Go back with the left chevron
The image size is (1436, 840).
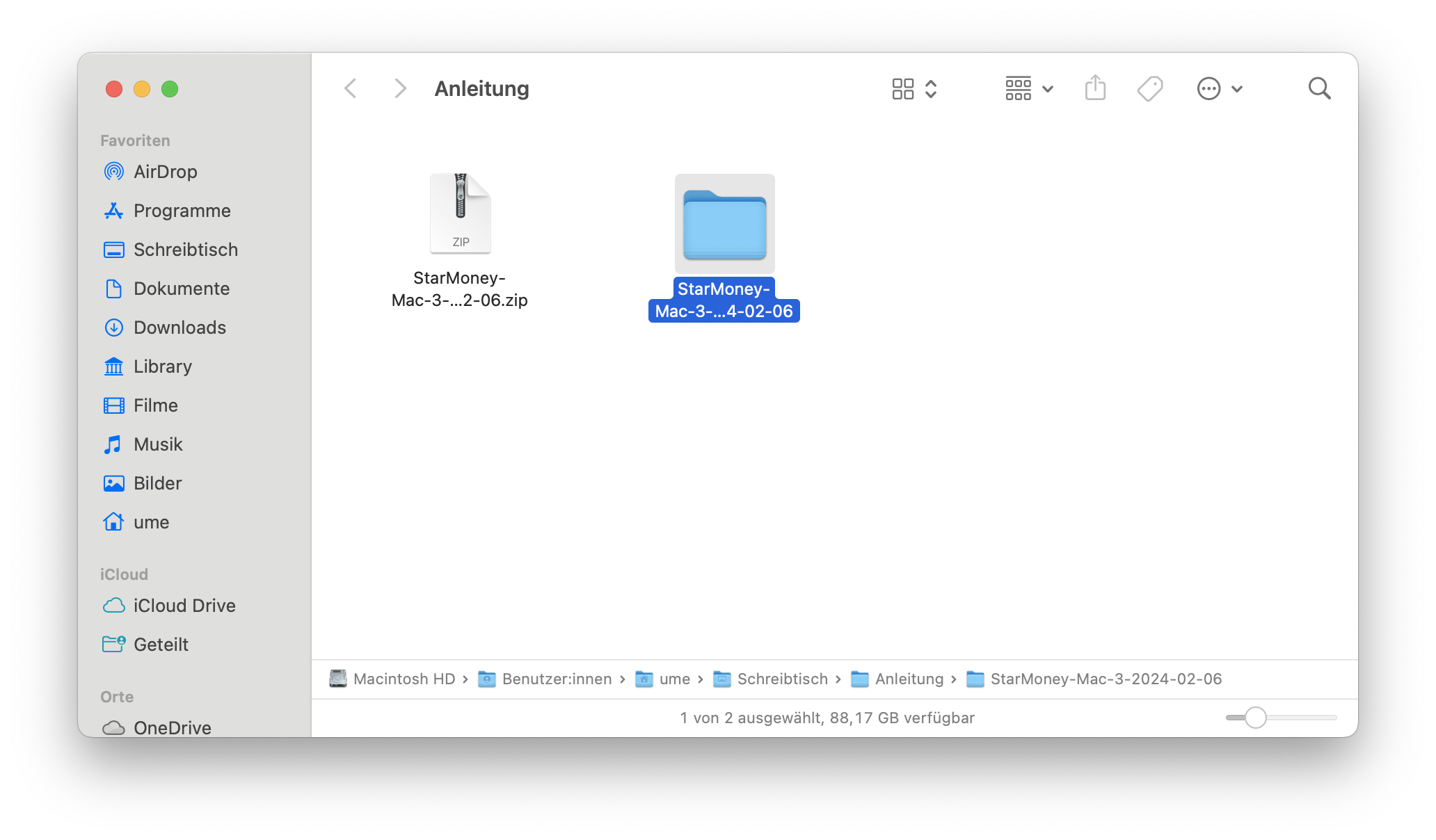point(351,88)
